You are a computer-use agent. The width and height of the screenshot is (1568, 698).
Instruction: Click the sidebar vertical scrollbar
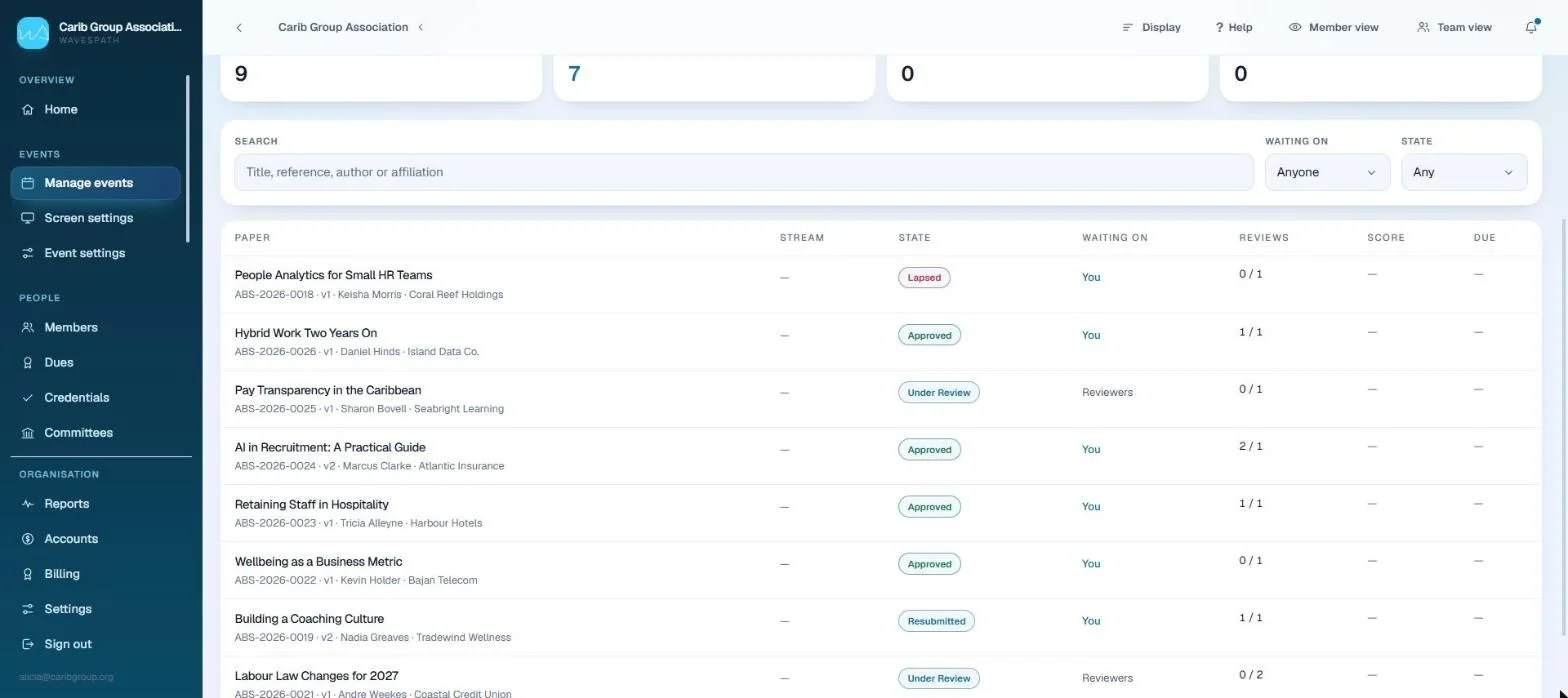tap(187, 159)
